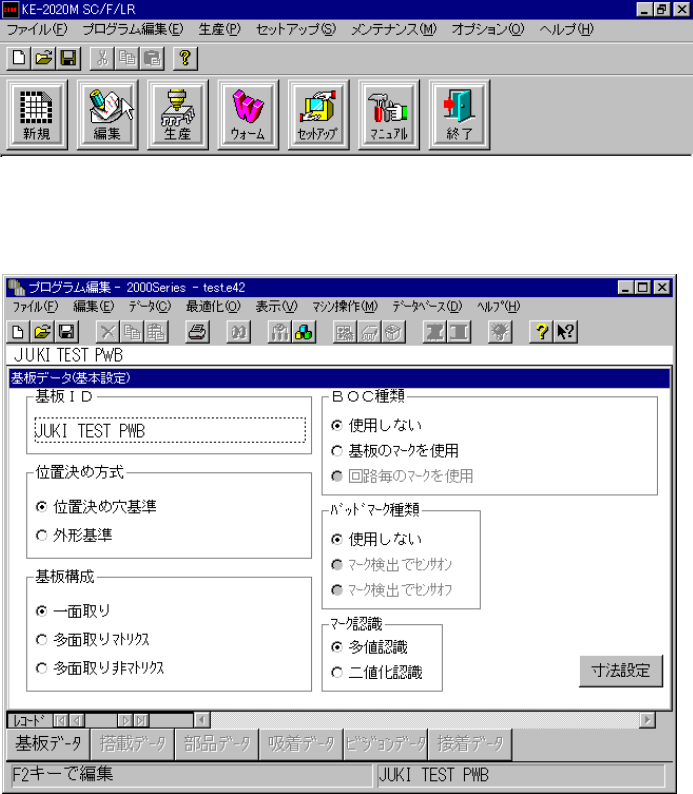Open 最適化(O) menu in program editor

pos(213,306)
